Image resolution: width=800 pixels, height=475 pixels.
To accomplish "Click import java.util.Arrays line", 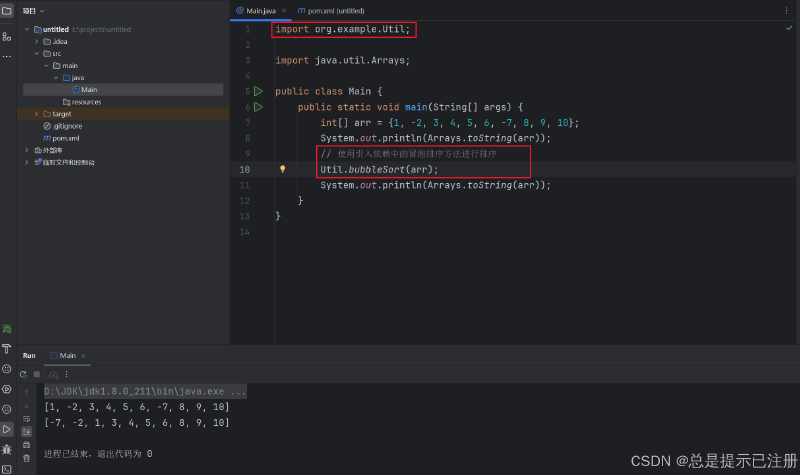I will pos(342,61).
